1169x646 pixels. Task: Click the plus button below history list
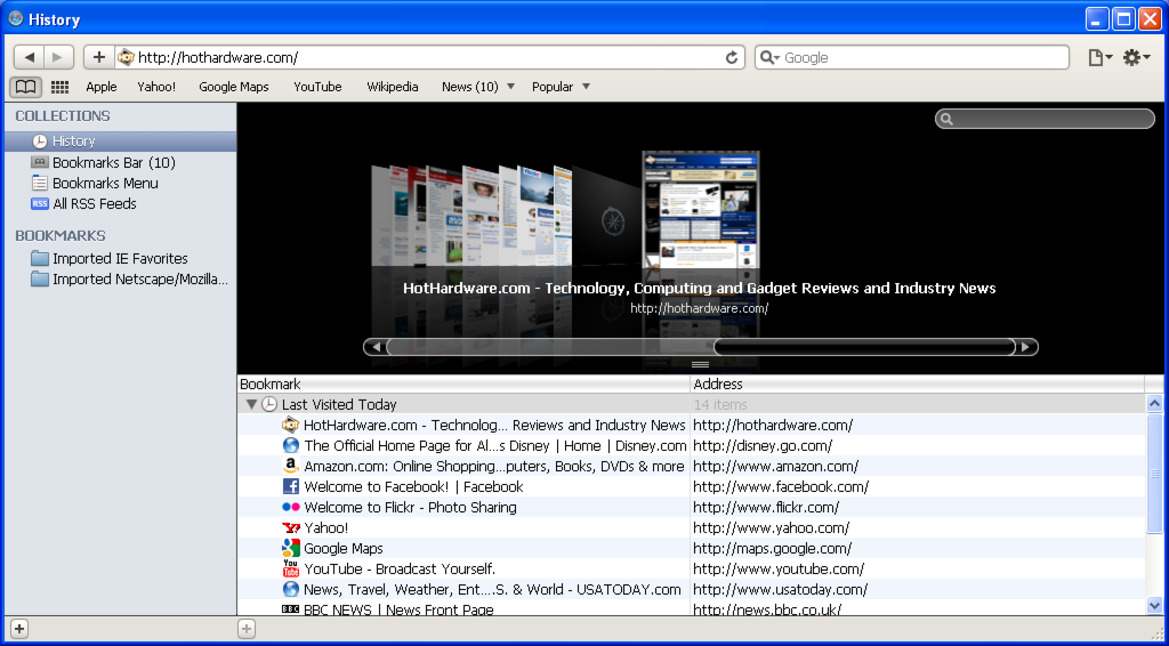[247, 628]
